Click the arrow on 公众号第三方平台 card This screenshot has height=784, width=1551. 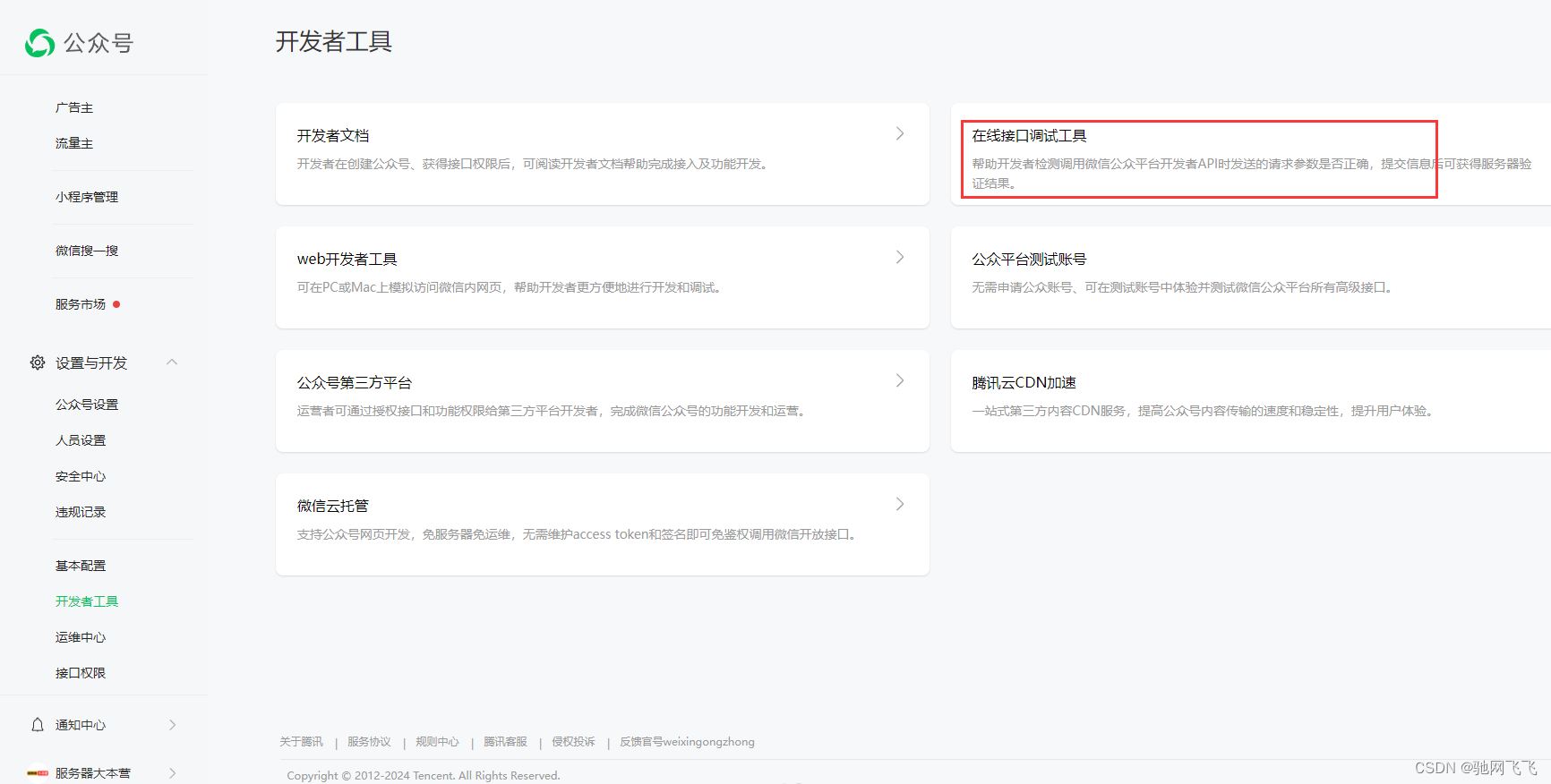[900, 380]
